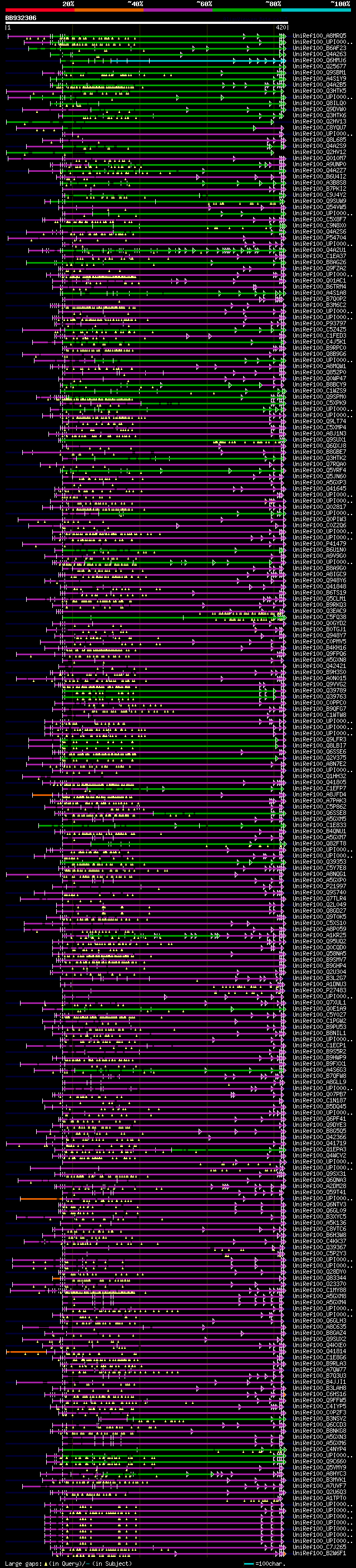This screenshot has height=1568, width=356.
Task: Open hit UniRef100_A8MRQ5
Action: 319,36
